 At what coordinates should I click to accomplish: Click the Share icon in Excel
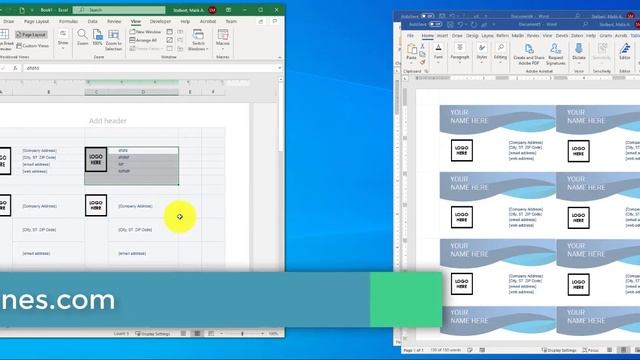[261, 21]
